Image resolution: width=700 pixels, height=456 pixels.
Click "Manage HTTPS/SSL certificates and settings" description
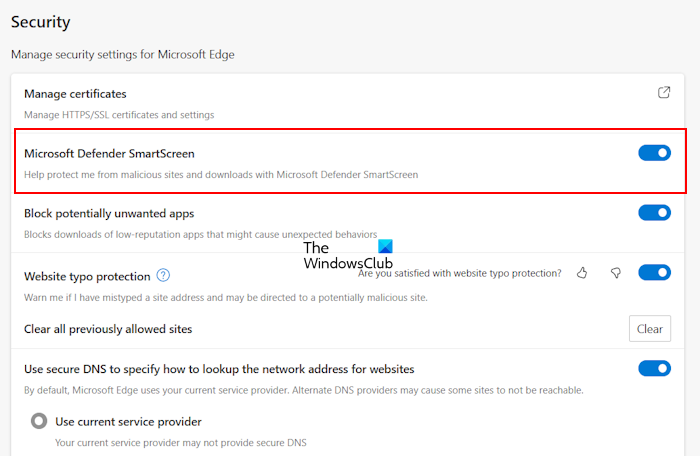[x=119, y=115]
